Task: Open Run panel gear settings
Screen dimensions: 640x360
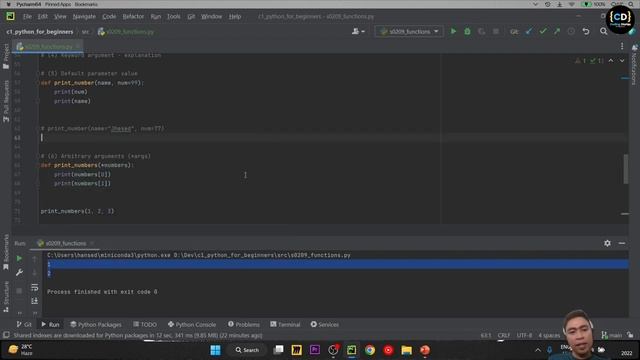Action: 607,243
